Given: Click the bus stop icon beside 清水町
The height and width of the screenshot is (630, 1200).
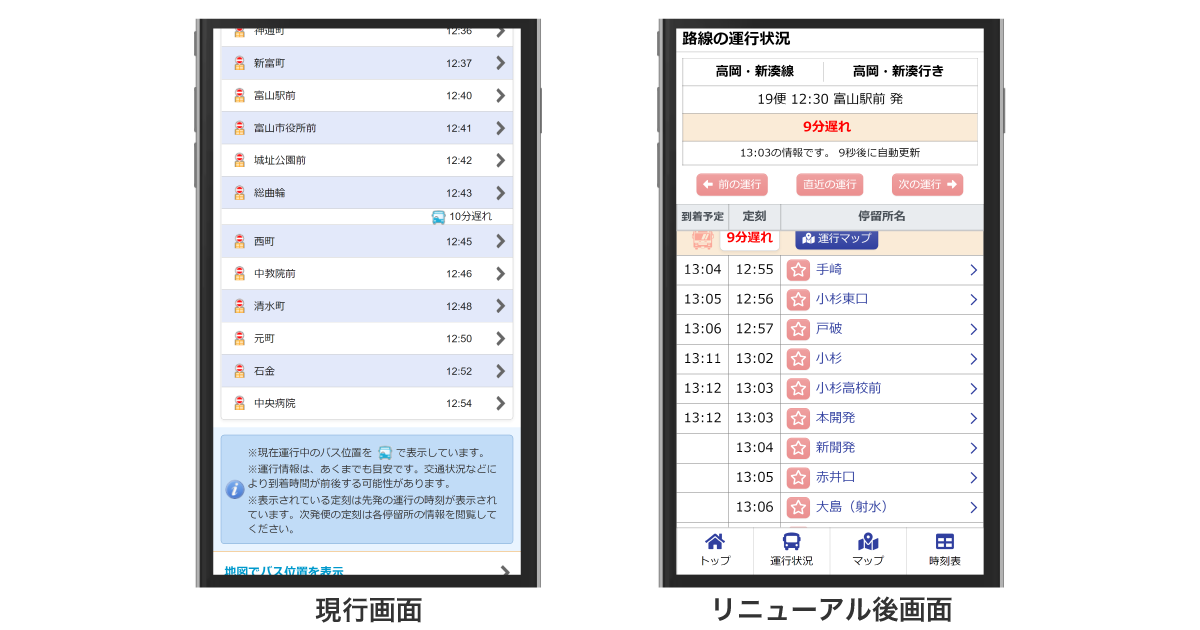Looking at the screenshot, I should pyautogui.click(x=239, y=306).
